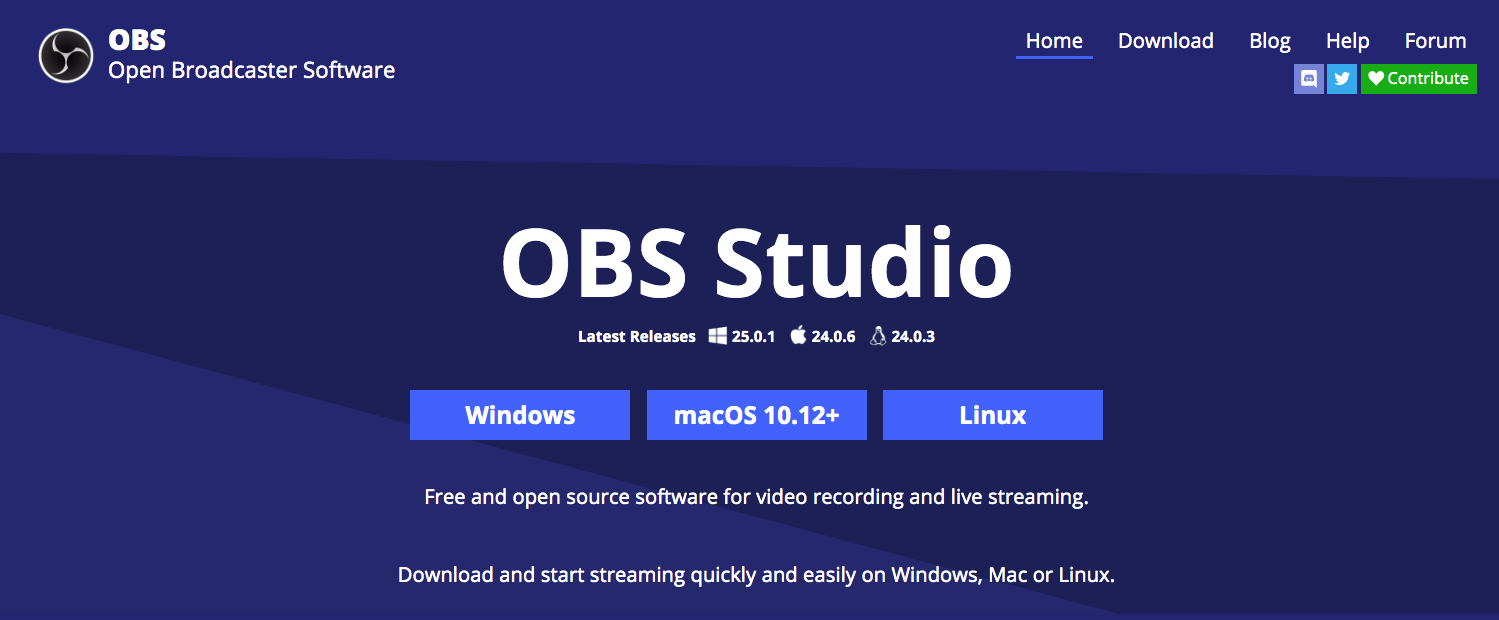Click the Windows version number 25.0.1
Screen dimensions: 1499x620
click(753, 337)
